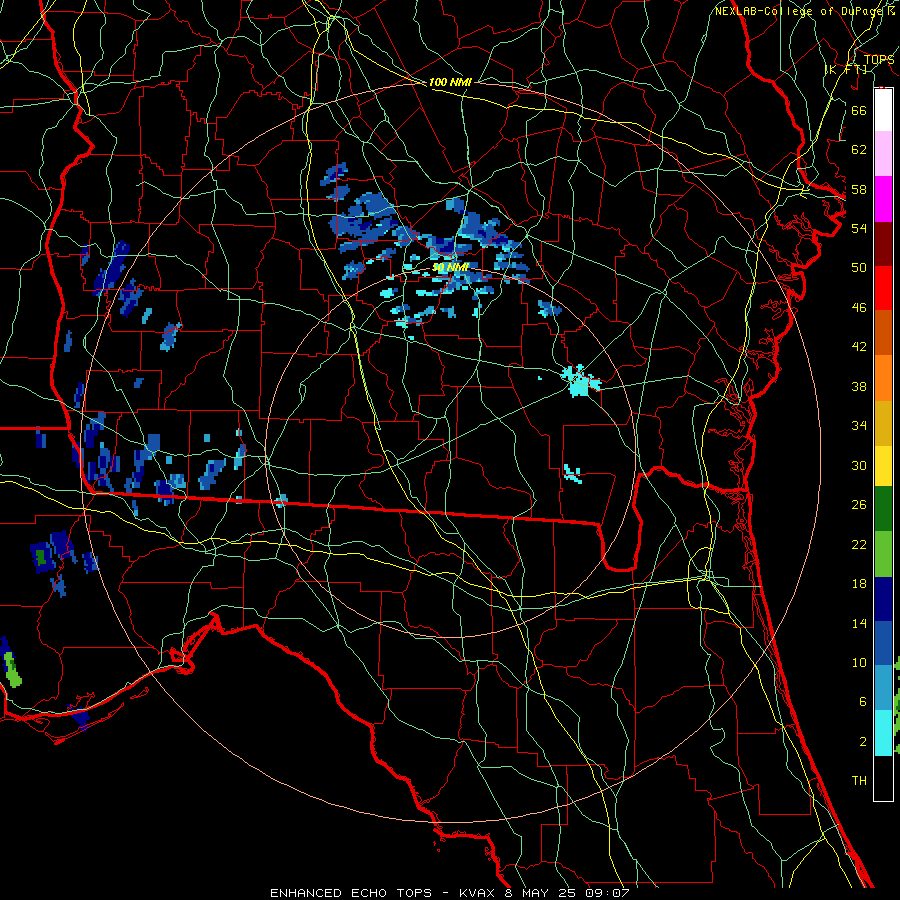Pick the cyan legend swatch

coord(883,733)
